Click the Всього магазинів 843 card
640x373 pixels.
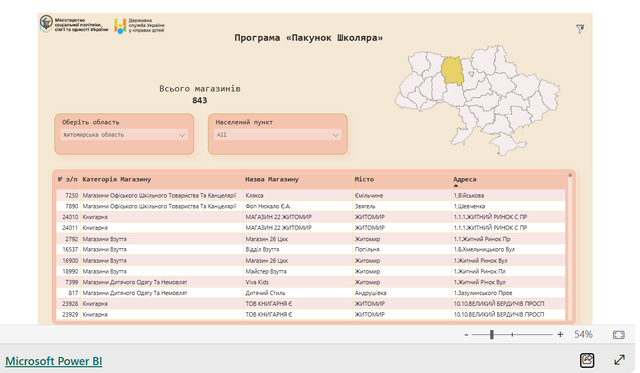pos(200,94)
